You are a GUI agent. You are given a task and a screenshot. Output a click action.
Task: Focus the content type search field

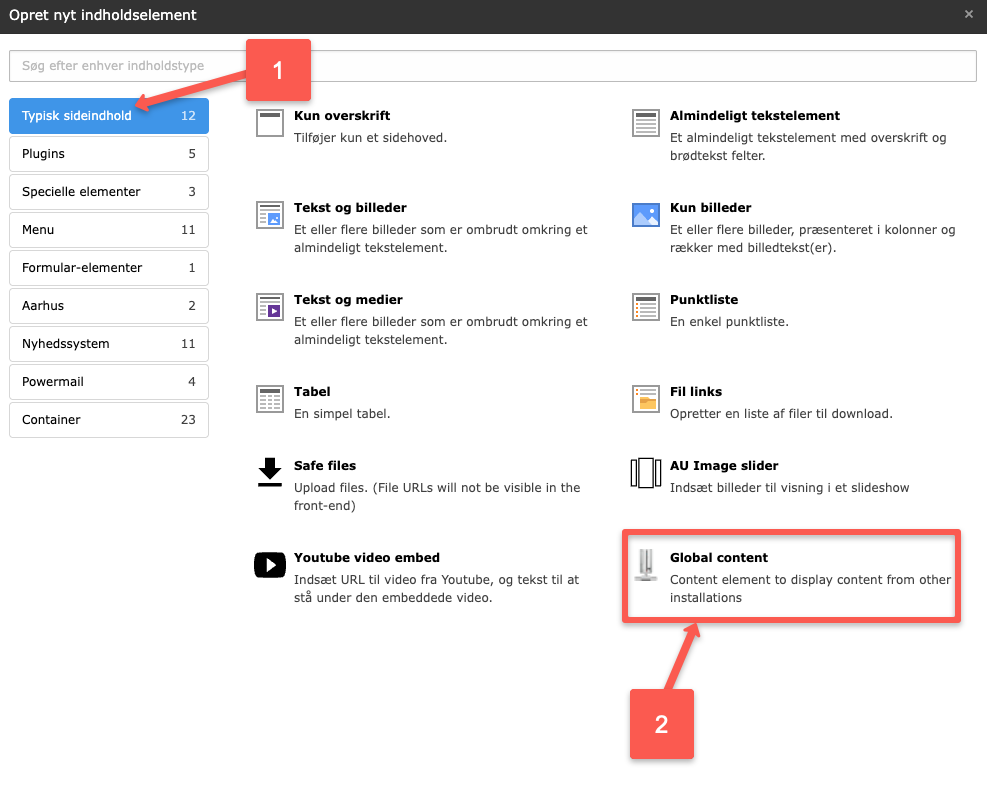(492, 66)
